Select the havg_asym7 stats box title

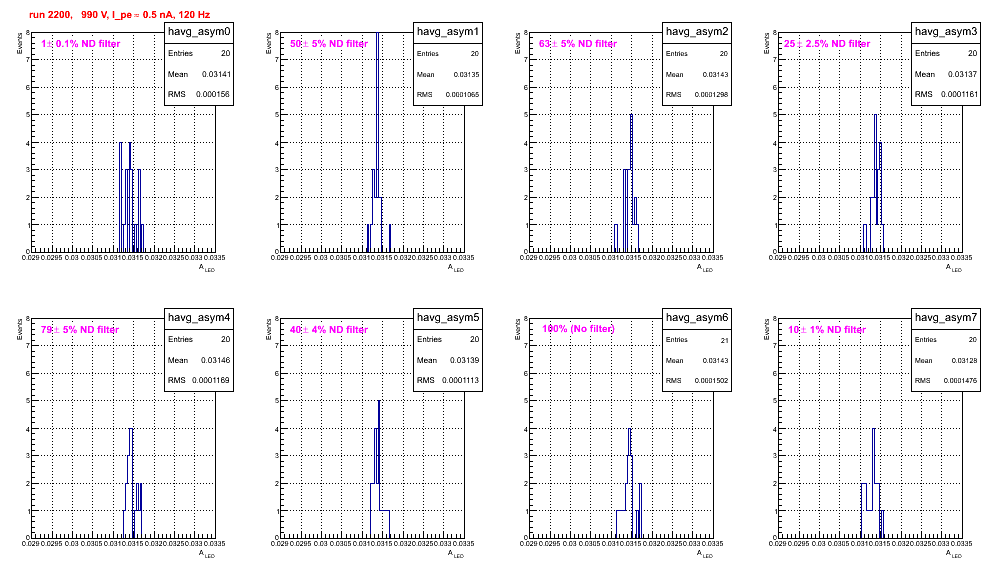point(946,317)
